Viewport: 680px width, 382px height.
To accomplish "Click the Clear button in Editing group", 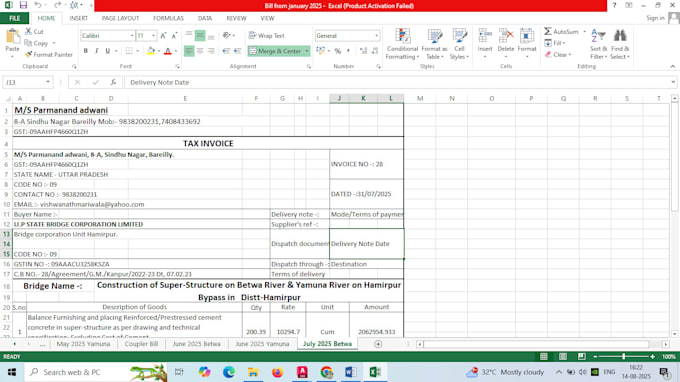I will coord(558,55).
